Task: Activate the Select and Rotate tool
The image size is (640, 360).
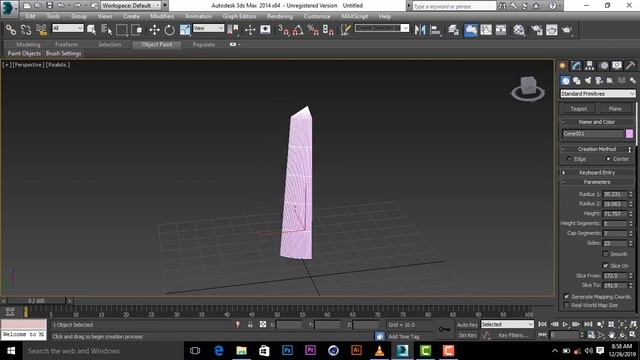Action: pos(169,30)
